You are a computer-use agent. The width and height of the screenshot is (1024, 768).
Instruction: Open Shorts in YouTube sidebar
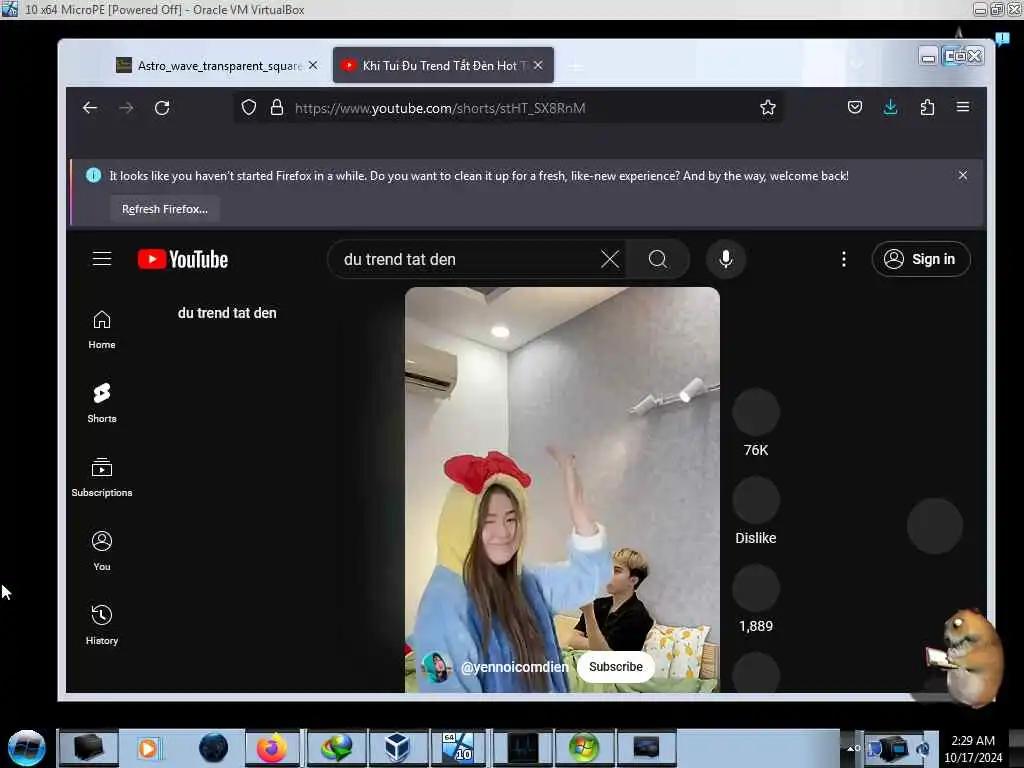pos(102,403)
